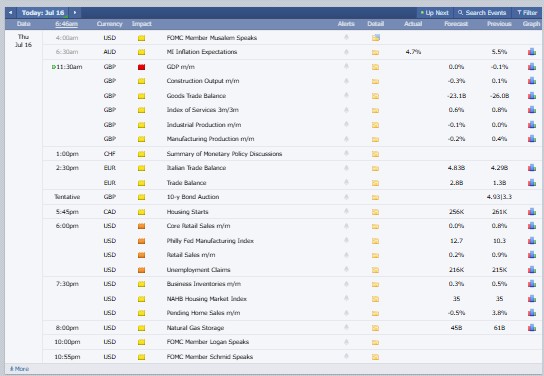
Task: Click the Up Next button
Action: (434, 13)
